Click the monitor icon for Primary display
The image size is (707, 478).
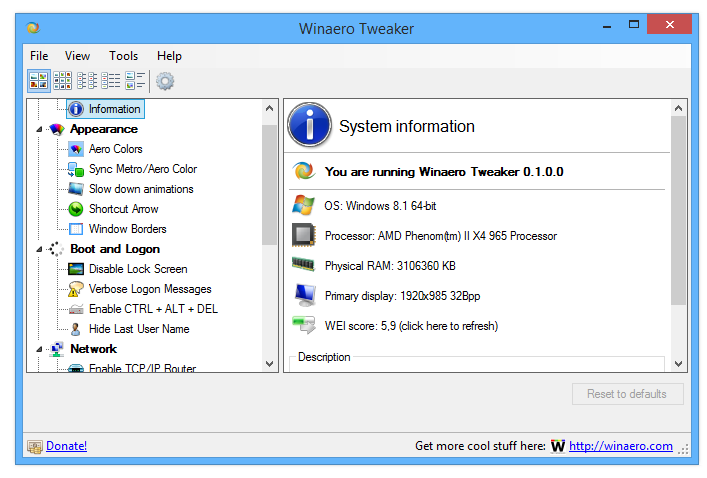point(305,295)
